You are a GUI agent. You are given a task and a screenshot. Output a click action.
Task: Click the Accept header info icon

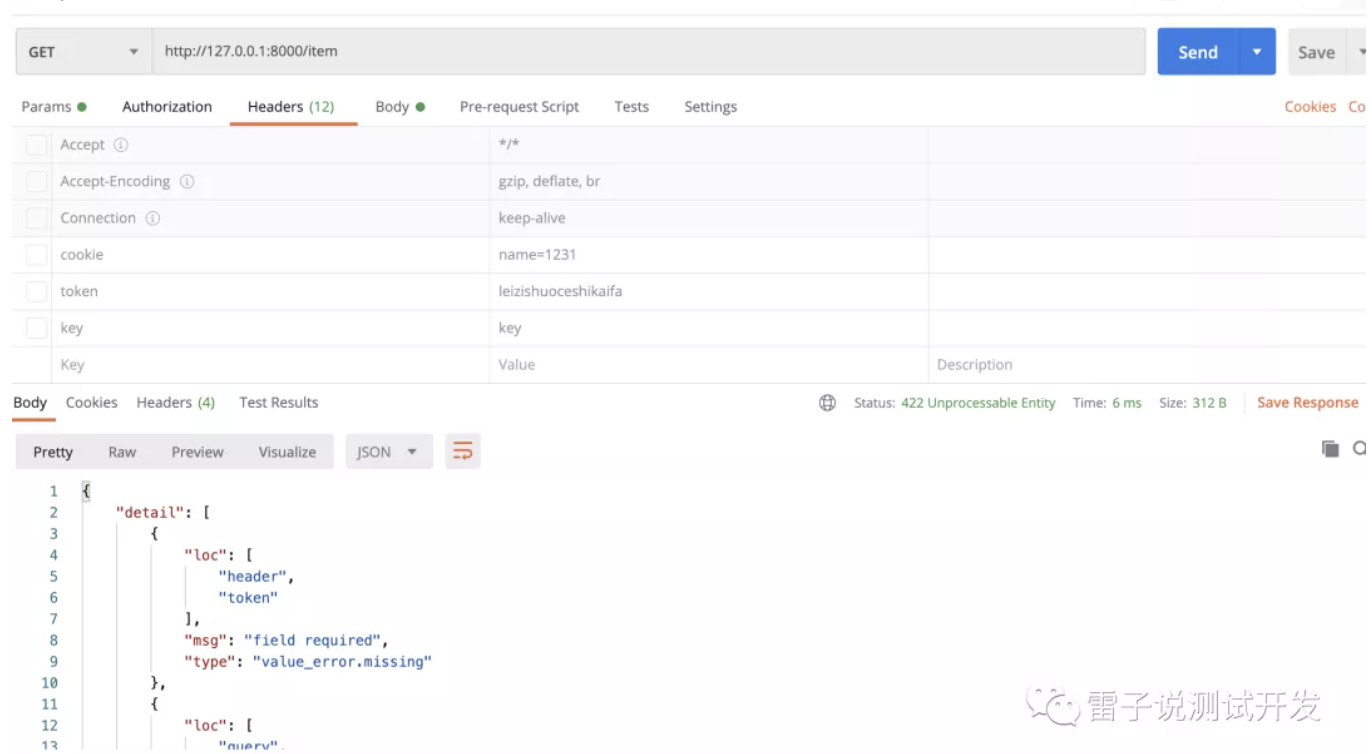(x=121, y=145)
